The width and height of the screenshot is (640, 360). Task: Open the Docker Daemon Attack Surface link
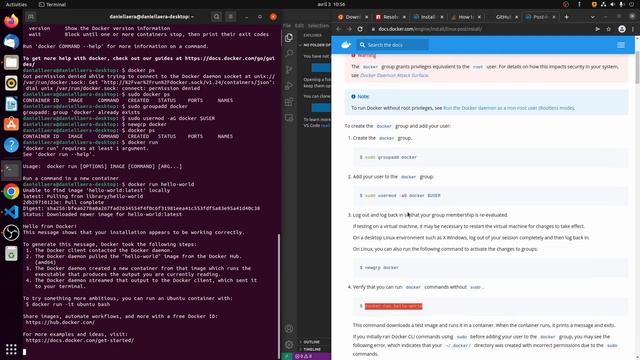[394, 75]
